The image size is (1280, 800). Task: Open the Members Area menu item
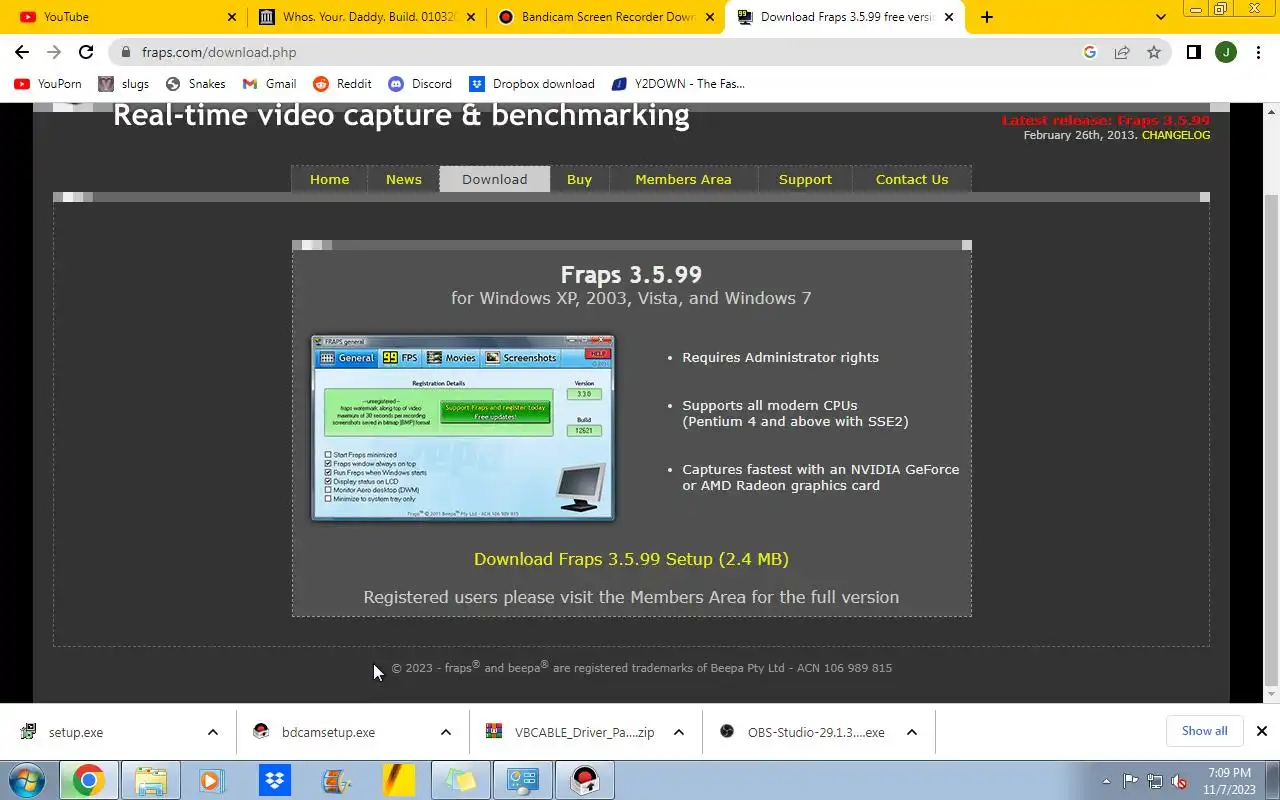[683, 179]
